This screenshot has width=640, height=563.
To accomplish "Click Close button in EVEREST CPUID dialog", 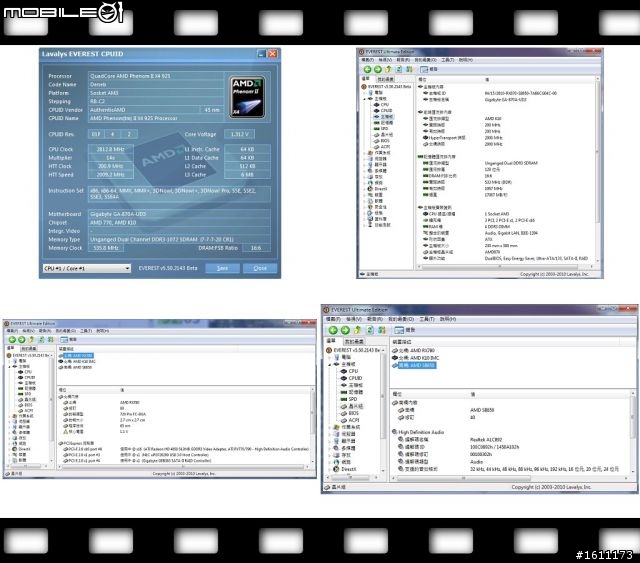I will click(x=260, y=268).
